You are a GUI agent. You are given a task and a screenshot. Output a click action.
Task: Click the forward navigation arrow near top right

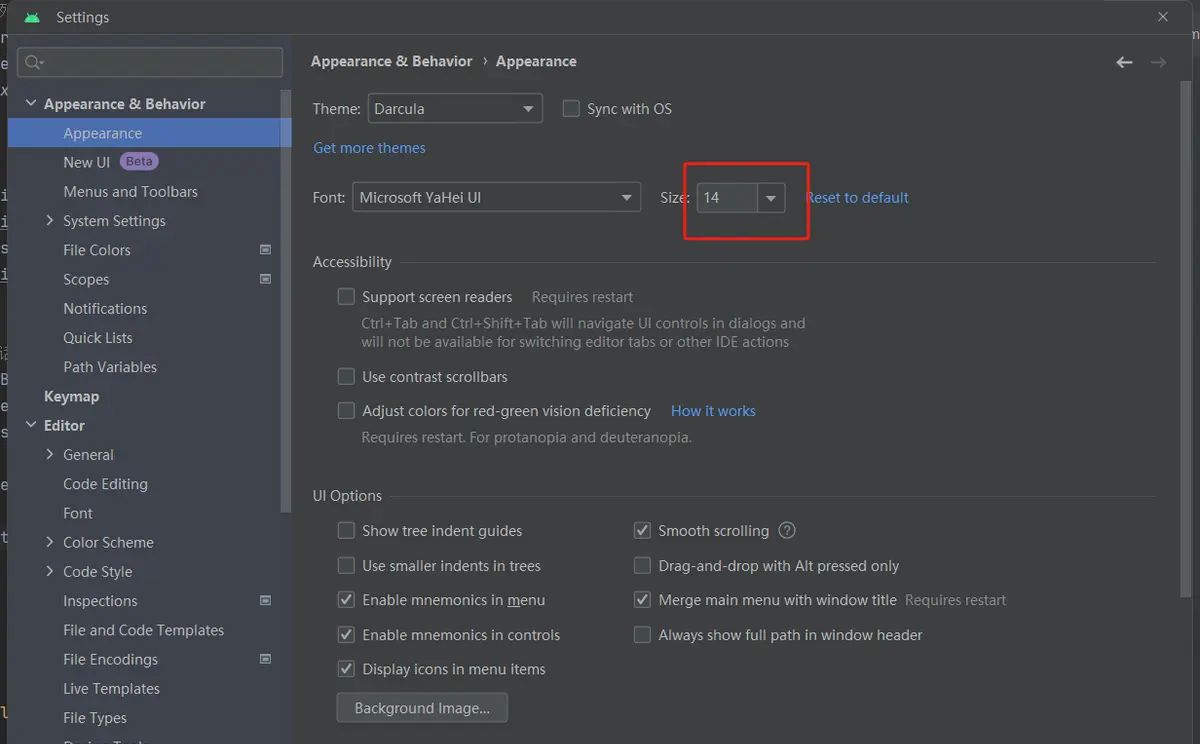pyautogui.click(x=1158, y=61)
